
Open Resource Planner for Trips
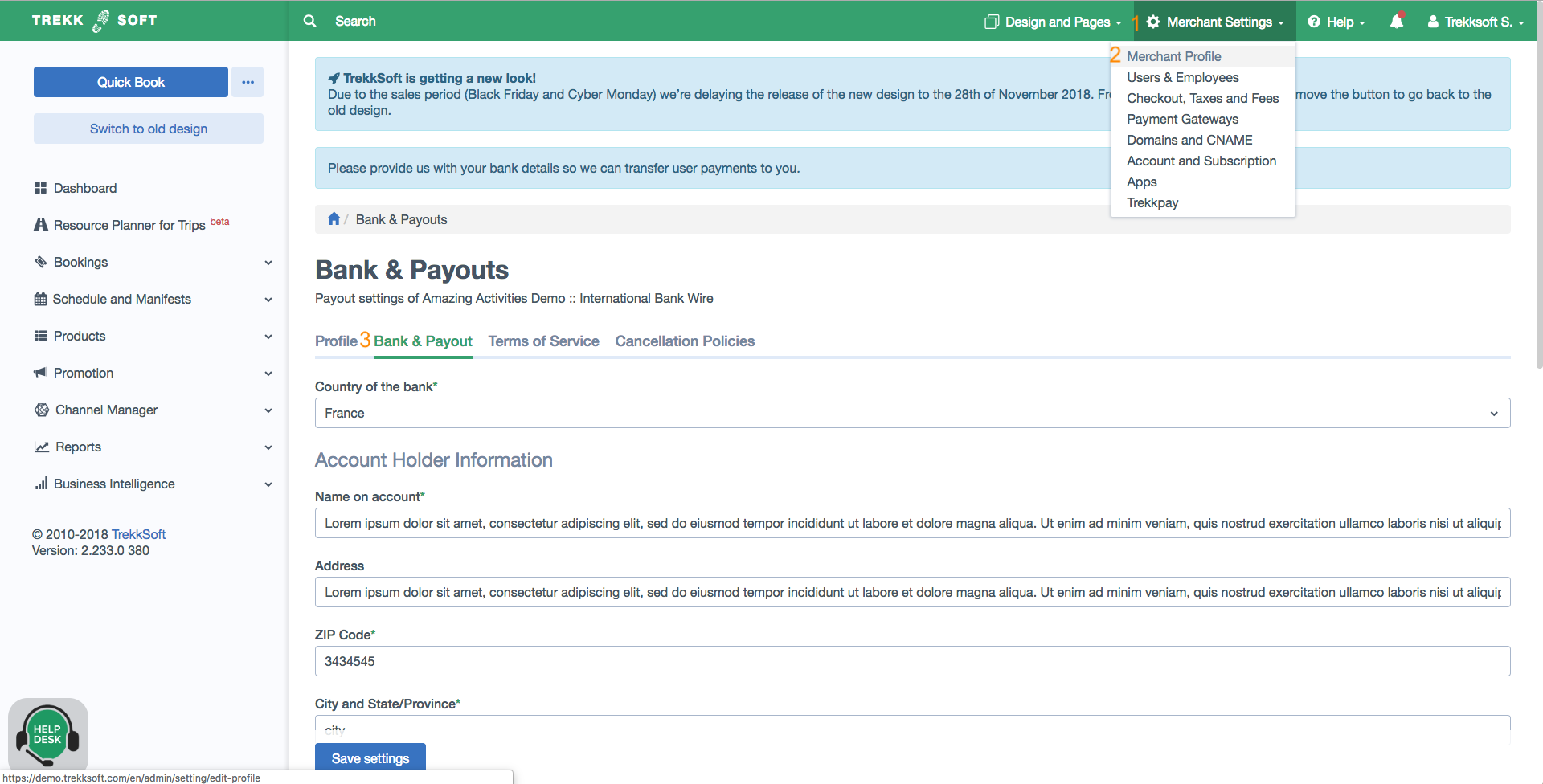(129, 225)
